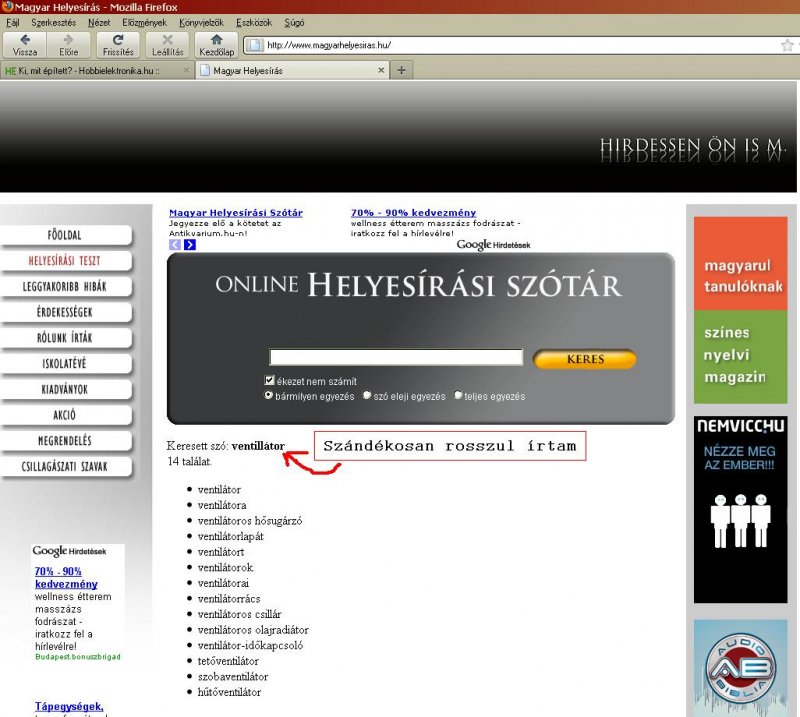800x717 pixels.
Task: Open the 'színes nyelvi magazin' green banner
Action: point(740,357)
